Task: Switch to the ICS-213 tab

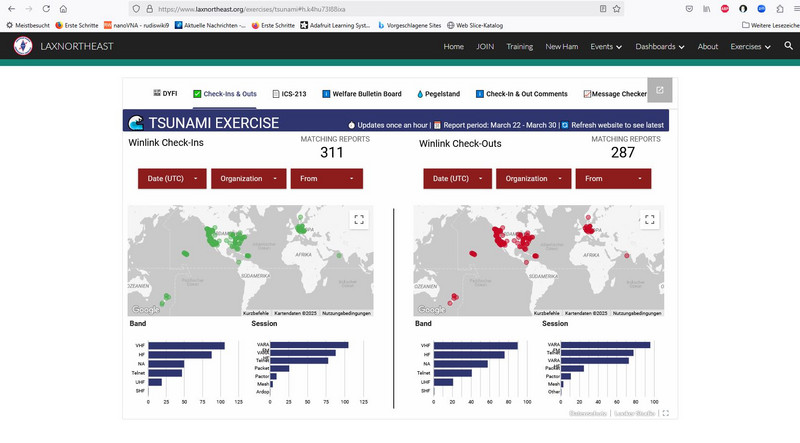Action: point(292,94)
